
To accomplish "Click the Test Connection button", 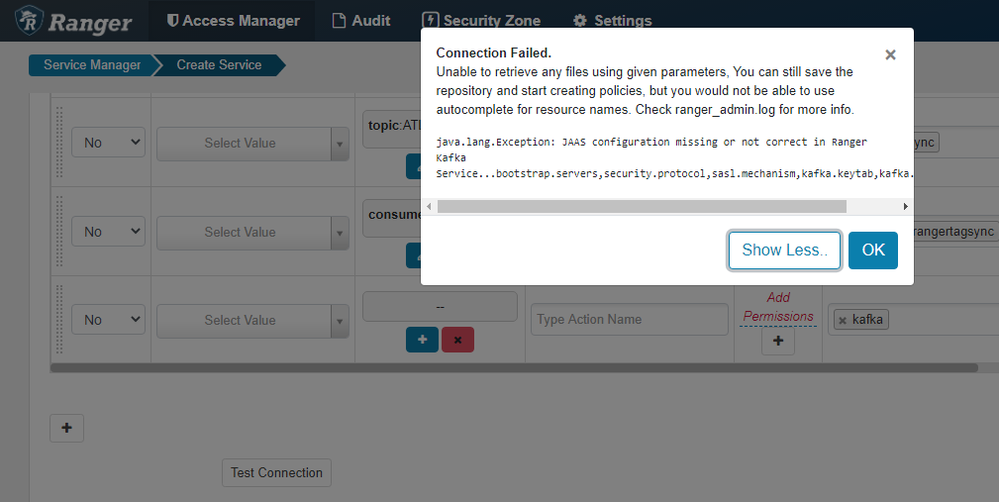I will coord(277,473).
